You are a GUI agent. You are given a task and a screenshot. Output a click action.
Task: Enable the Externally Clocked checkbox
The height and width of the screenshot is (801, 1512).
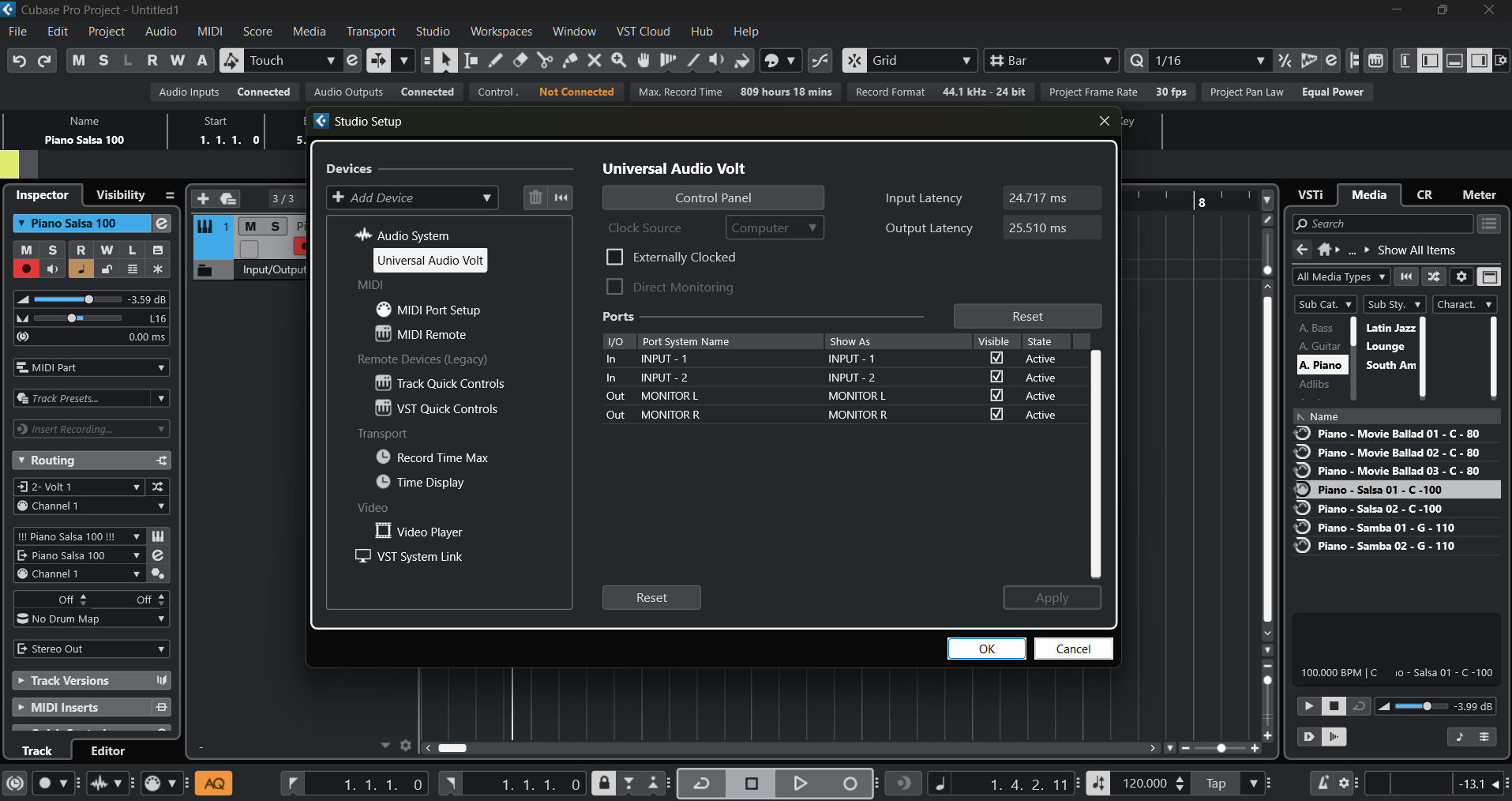614,258
